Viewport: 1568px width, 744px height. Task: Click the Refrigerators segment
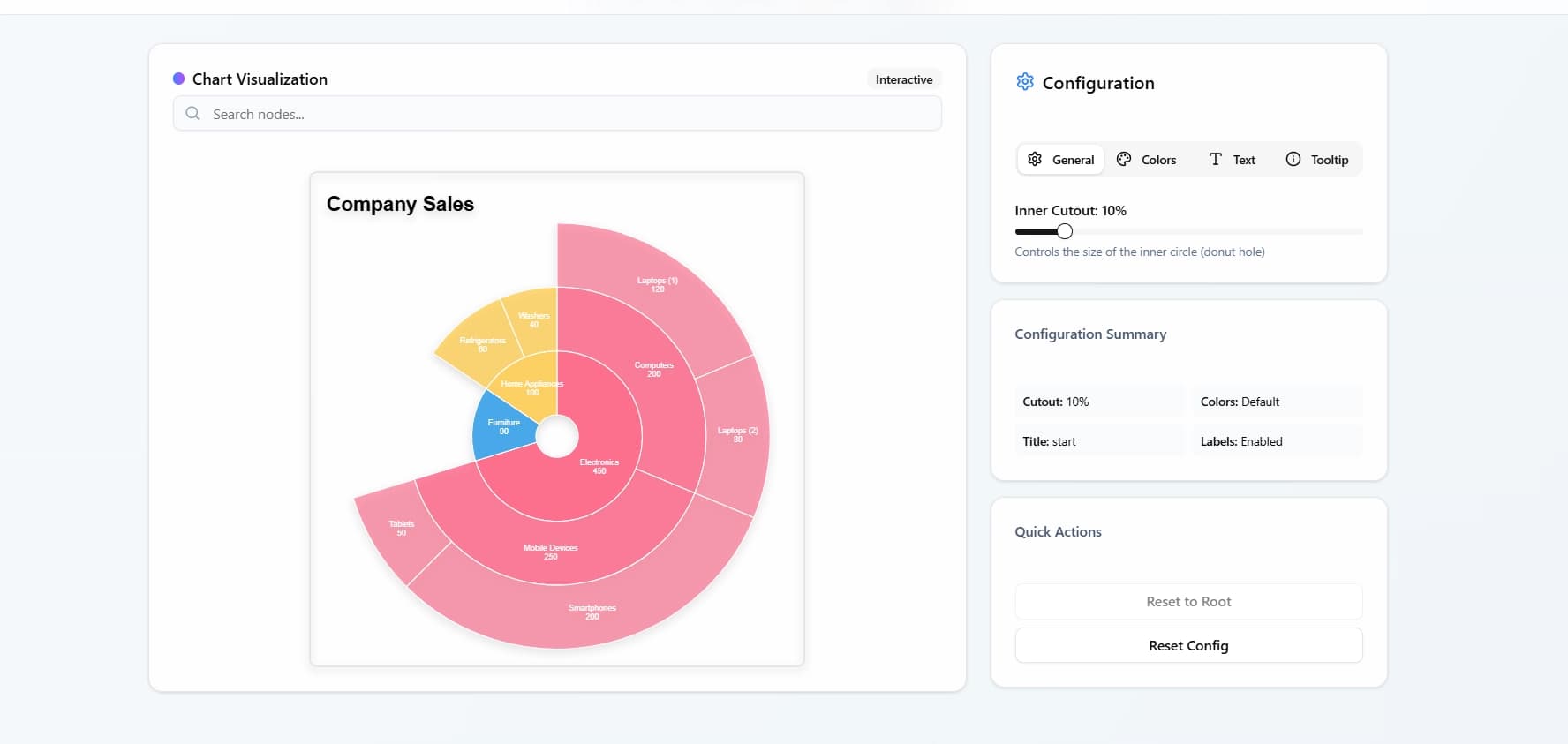tap(482, 344)
